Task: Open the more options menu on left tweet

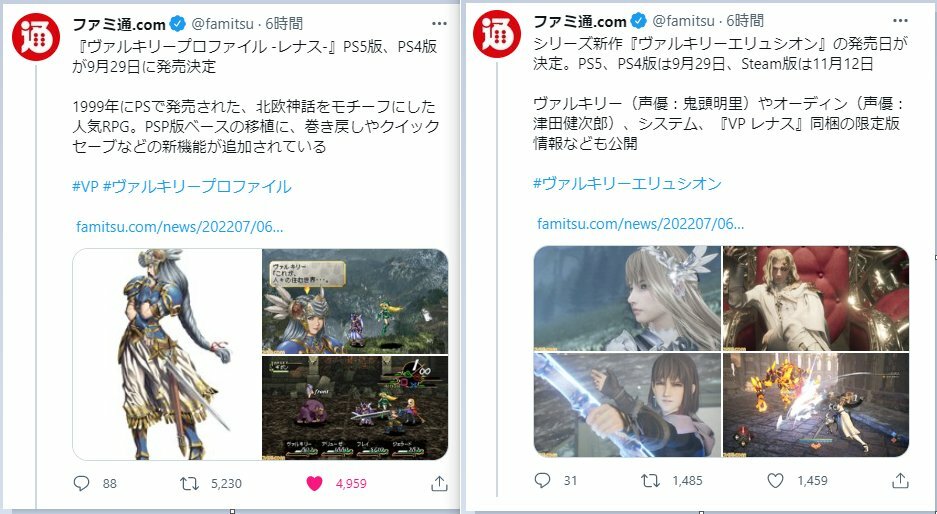Action: (439, 24)
